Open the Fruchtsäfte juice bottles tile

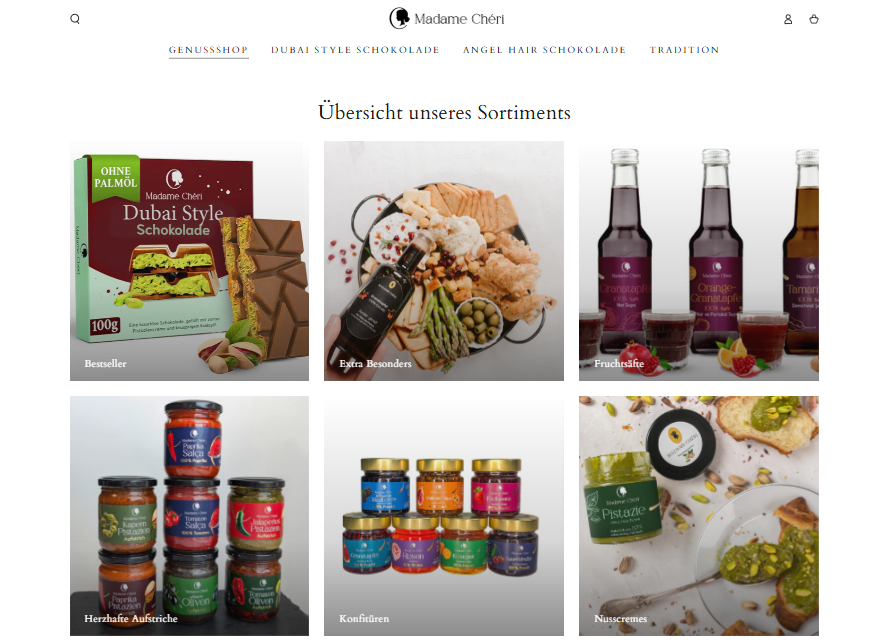[x=698, y=261]
